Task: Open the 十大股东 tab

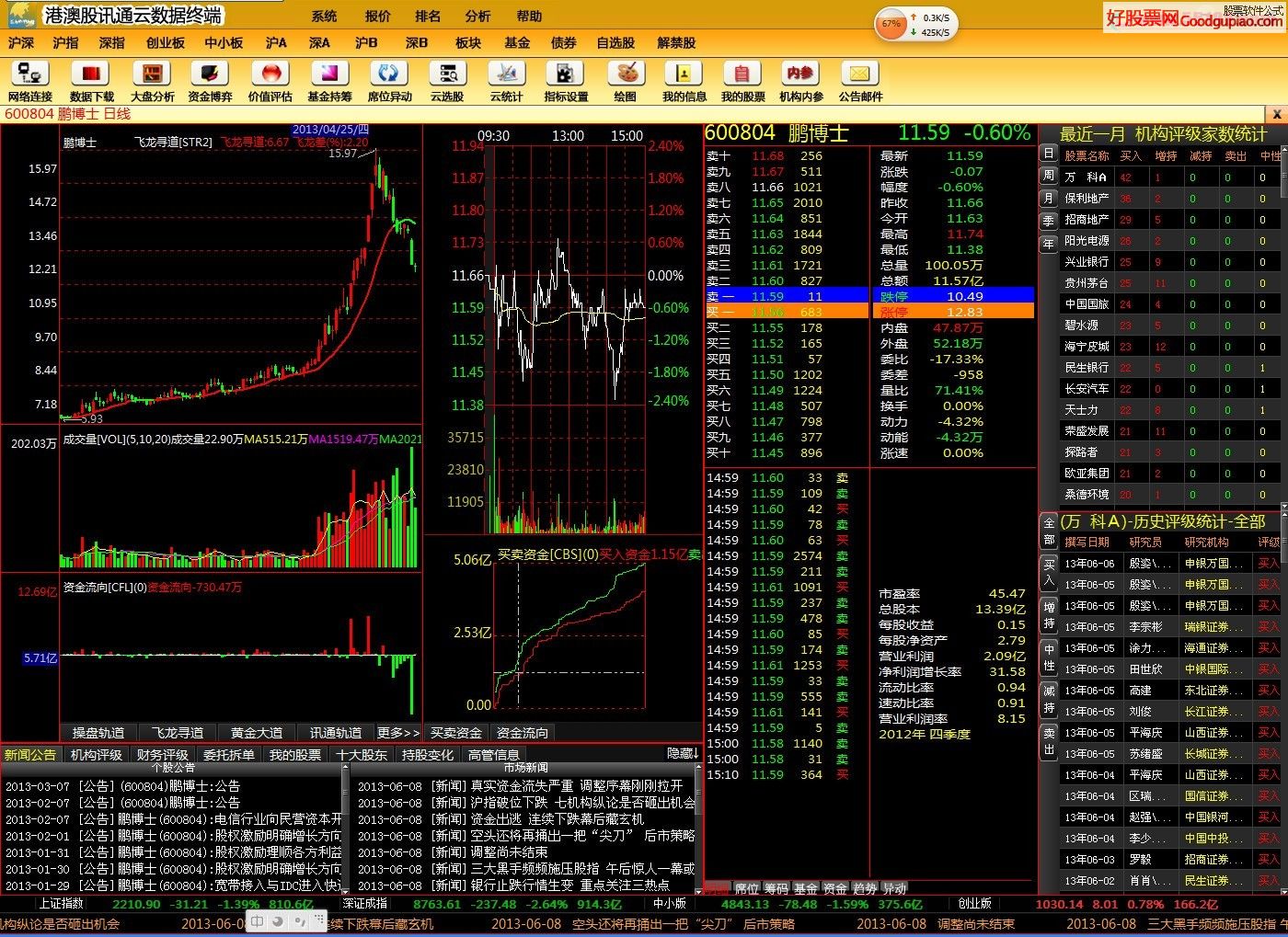Action: point(362,755)
